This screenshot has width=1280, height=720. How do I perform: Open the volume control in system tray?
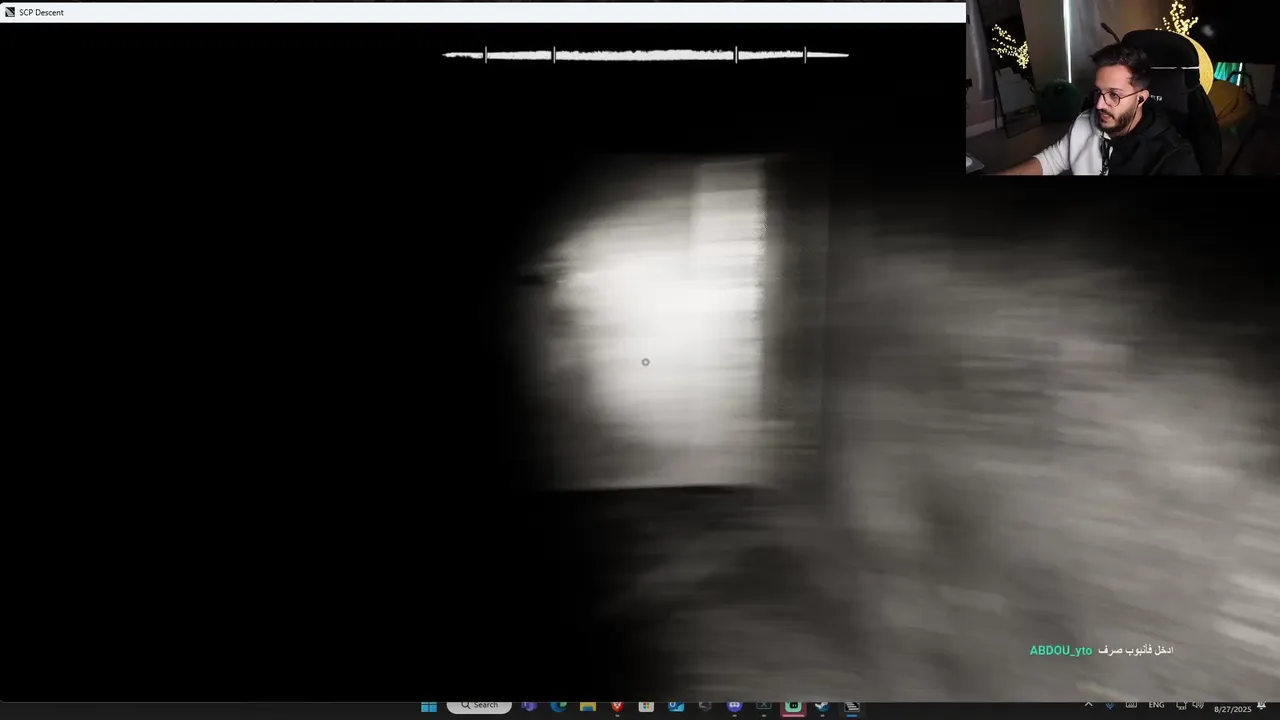pos(1197,705)
